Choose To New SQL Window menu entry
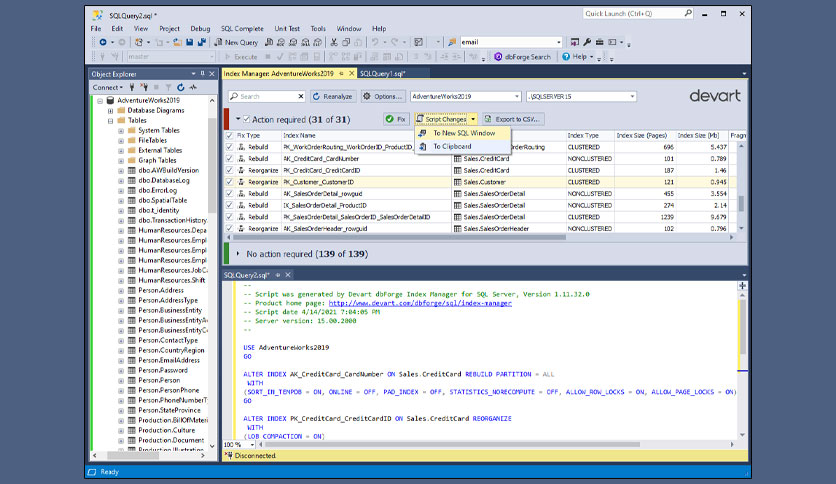This screenshot has width=836, height=484. 463,133
